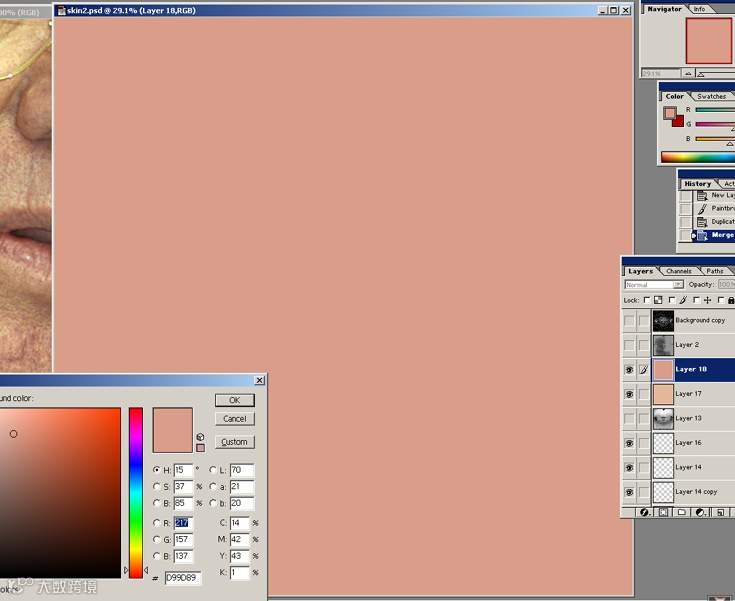Screen dimensions: 735x601
Task: Click link box beside Layer 17
Action: pos(644,394)
